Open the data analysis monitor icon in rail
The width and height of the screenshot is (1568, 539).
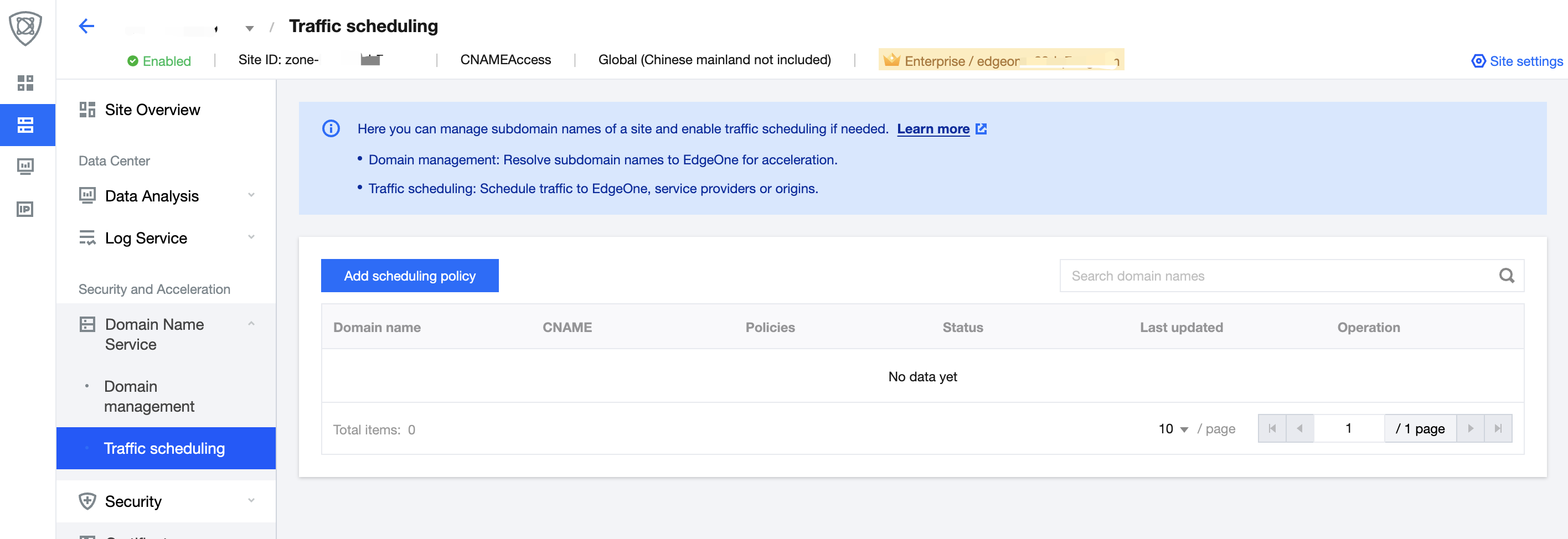[x=25, y=166]
